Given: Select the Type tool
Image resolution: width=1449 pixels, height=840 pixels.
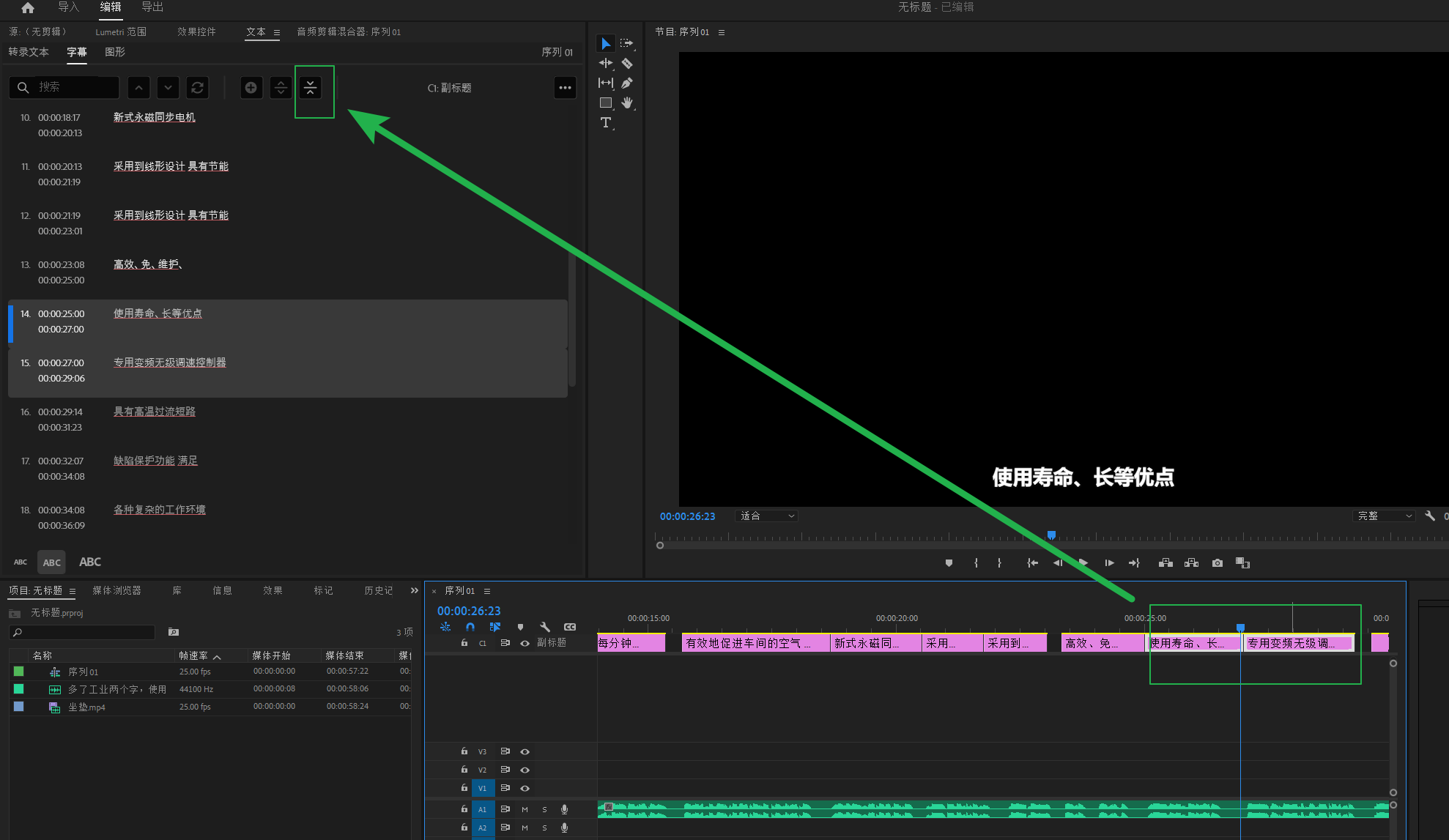Looking at the screenshot, I should click(x=606, y=123).
